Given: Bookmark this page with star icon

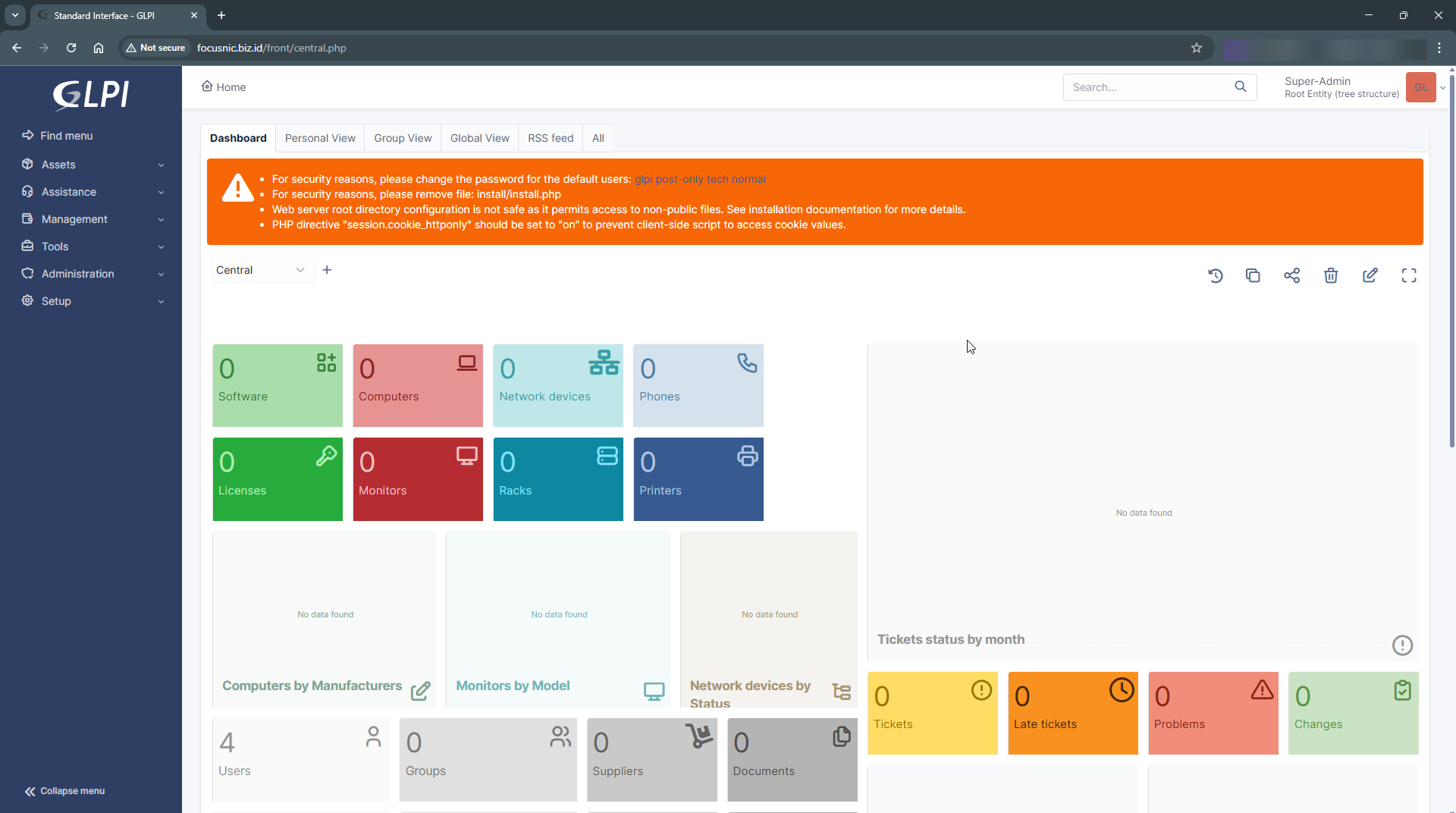Looking at the screenshot, I should point(1197,48).
